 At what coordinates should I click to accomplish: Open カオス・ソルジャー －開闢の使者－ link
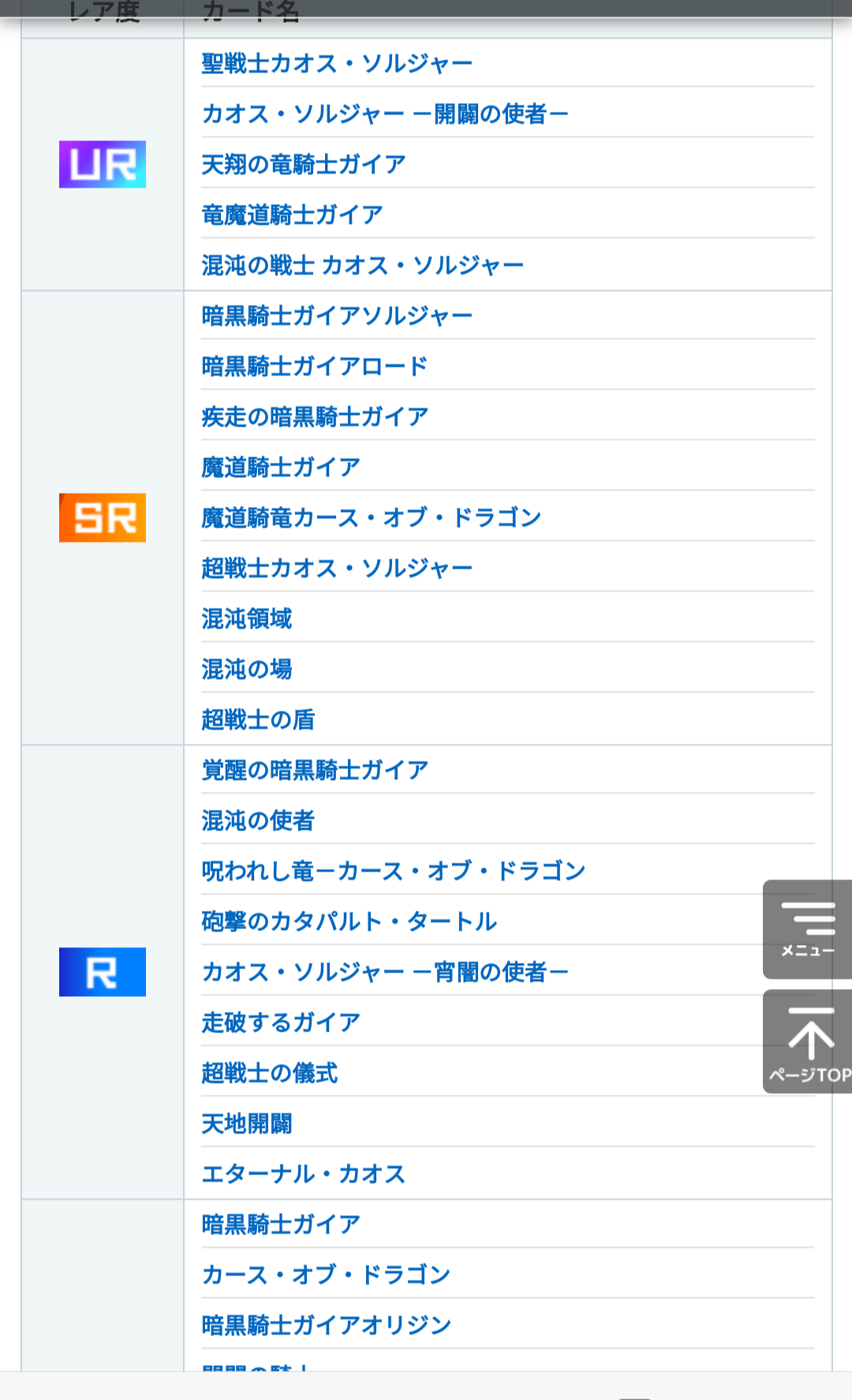pyautogui.click(x=385, y=114)
